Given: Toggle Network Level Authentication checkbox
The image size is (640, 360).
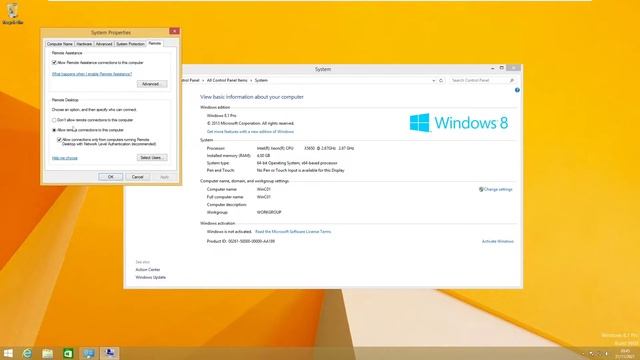Looking at the screenshot, I should pos(59,140).
